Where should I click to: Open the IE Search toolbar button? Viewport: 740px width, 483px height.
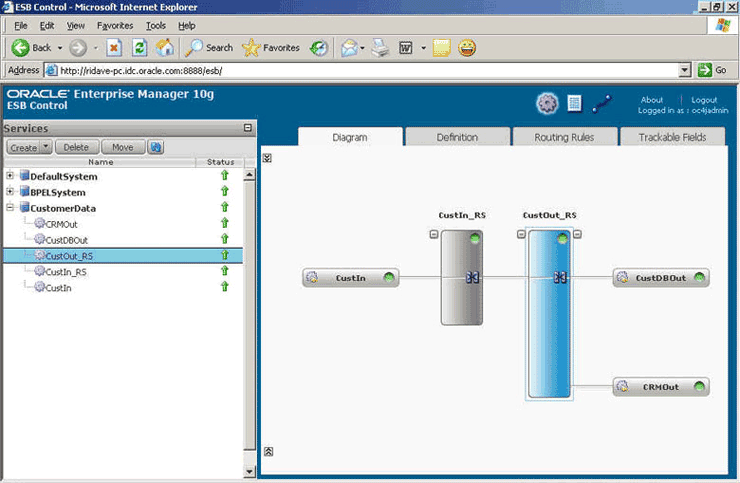(209, 48)
